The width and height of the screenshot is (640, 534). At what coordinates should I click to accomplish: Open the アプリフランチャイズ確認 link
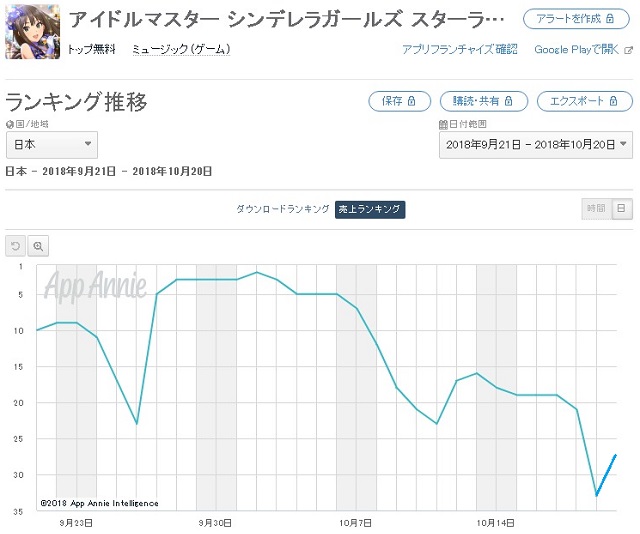(x=460, y=50)
